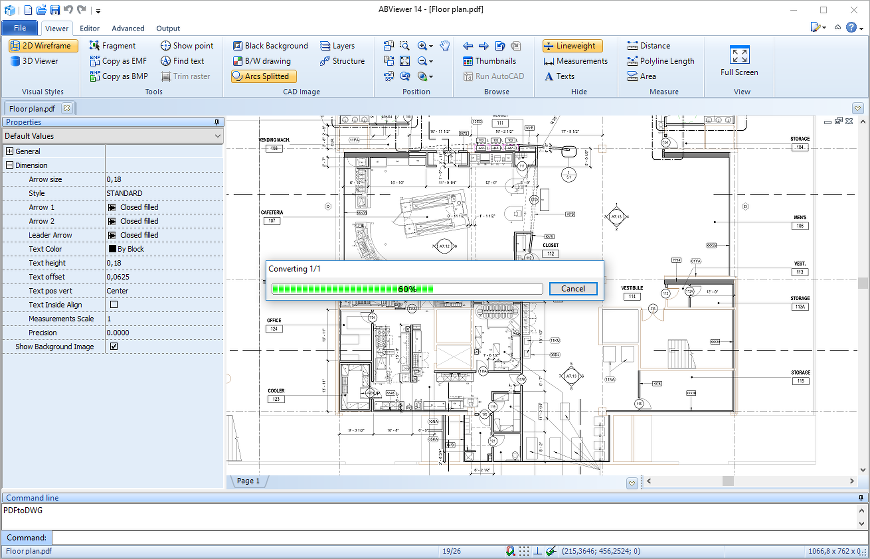Click the snap magnet icon in status bar
870x559 pixels.
click(x=510, y=551)
